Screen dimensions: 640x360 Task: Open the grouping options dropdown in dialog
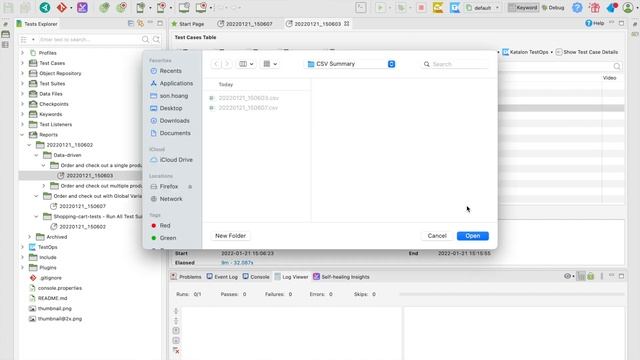tap(270, 64)
